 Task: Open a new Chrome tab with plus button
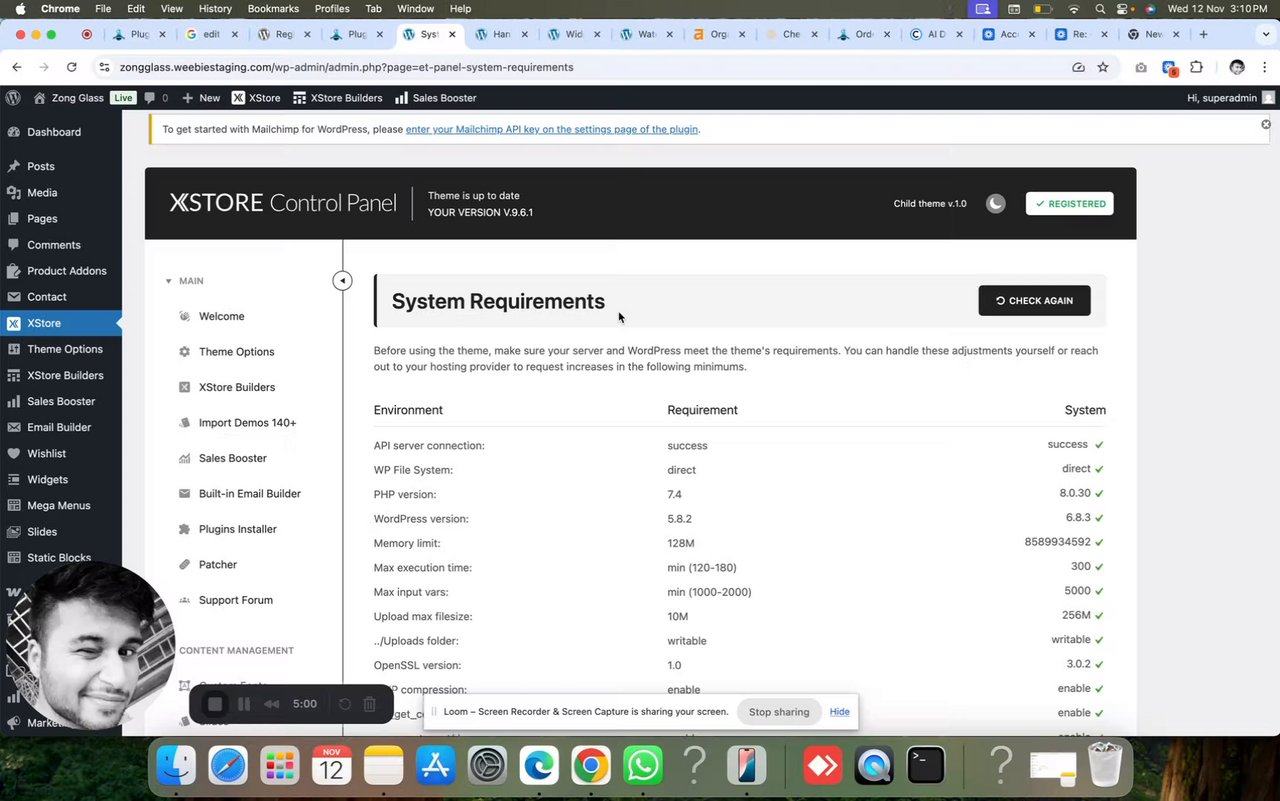[1203, 34]
